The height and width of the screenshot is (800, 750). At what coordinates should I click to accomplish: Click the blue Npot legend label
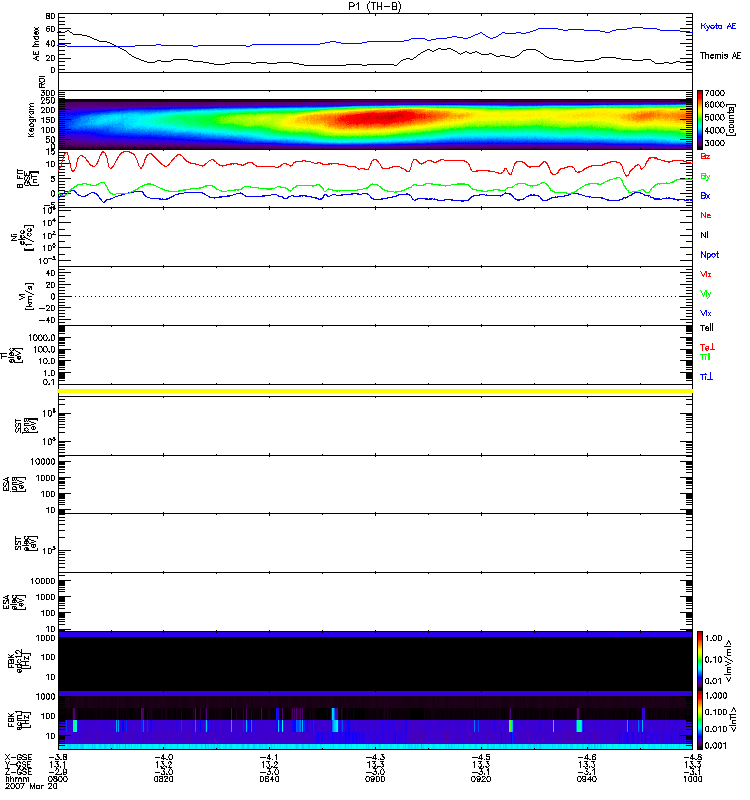(710, 255)
